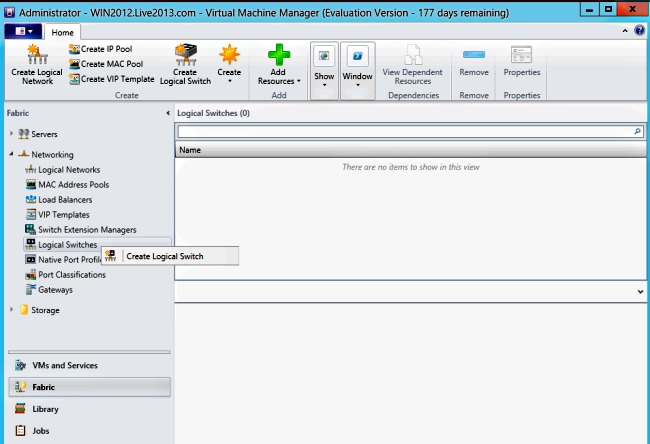Click the Window PowerShell icon in the ribbon
This screenshot has width=650, height=444.
point(357,56)
